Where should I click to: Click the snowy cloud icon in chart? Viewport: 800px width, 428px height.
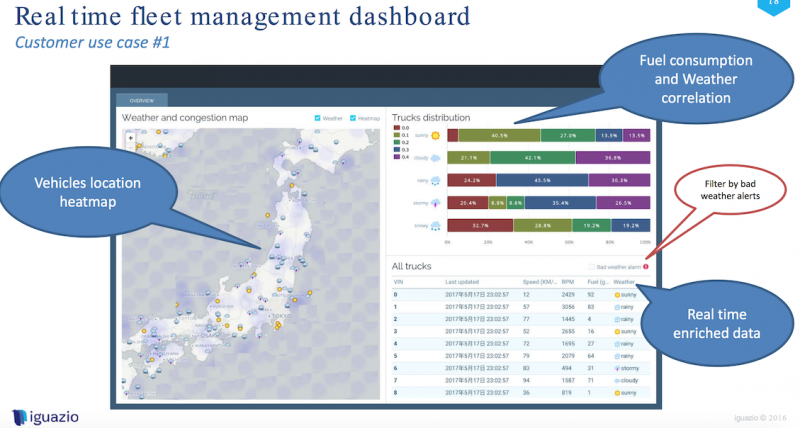437,226
